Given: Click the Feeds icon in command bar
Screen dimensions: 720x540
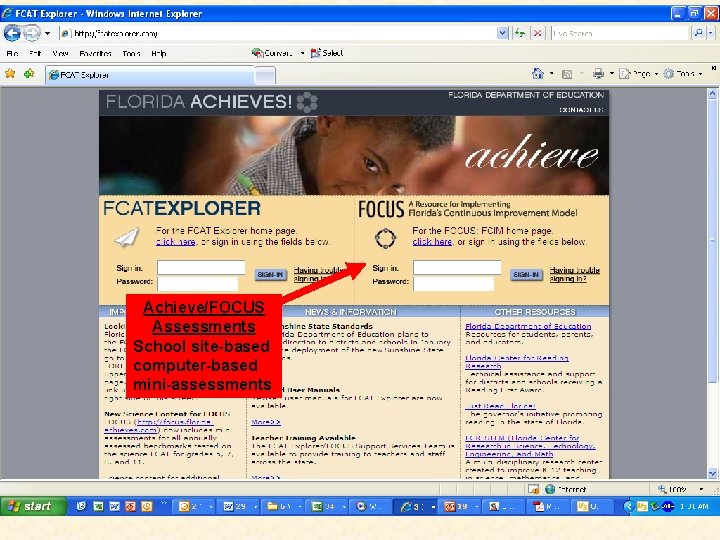Looking at the screenshot, I should [567, 74].
